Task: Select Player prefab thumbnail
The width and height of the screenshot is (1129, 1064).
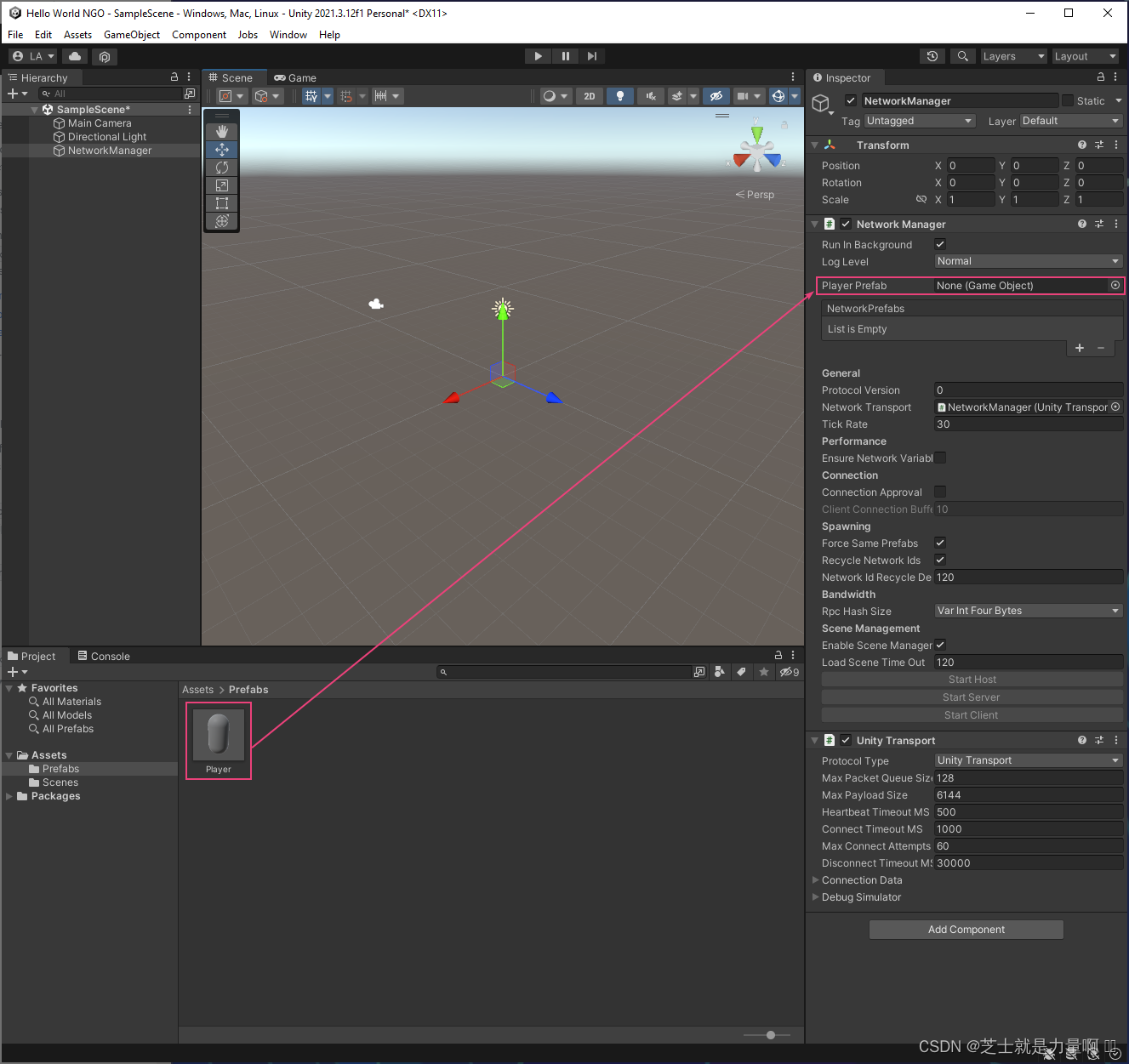Action: click(219, 735)
